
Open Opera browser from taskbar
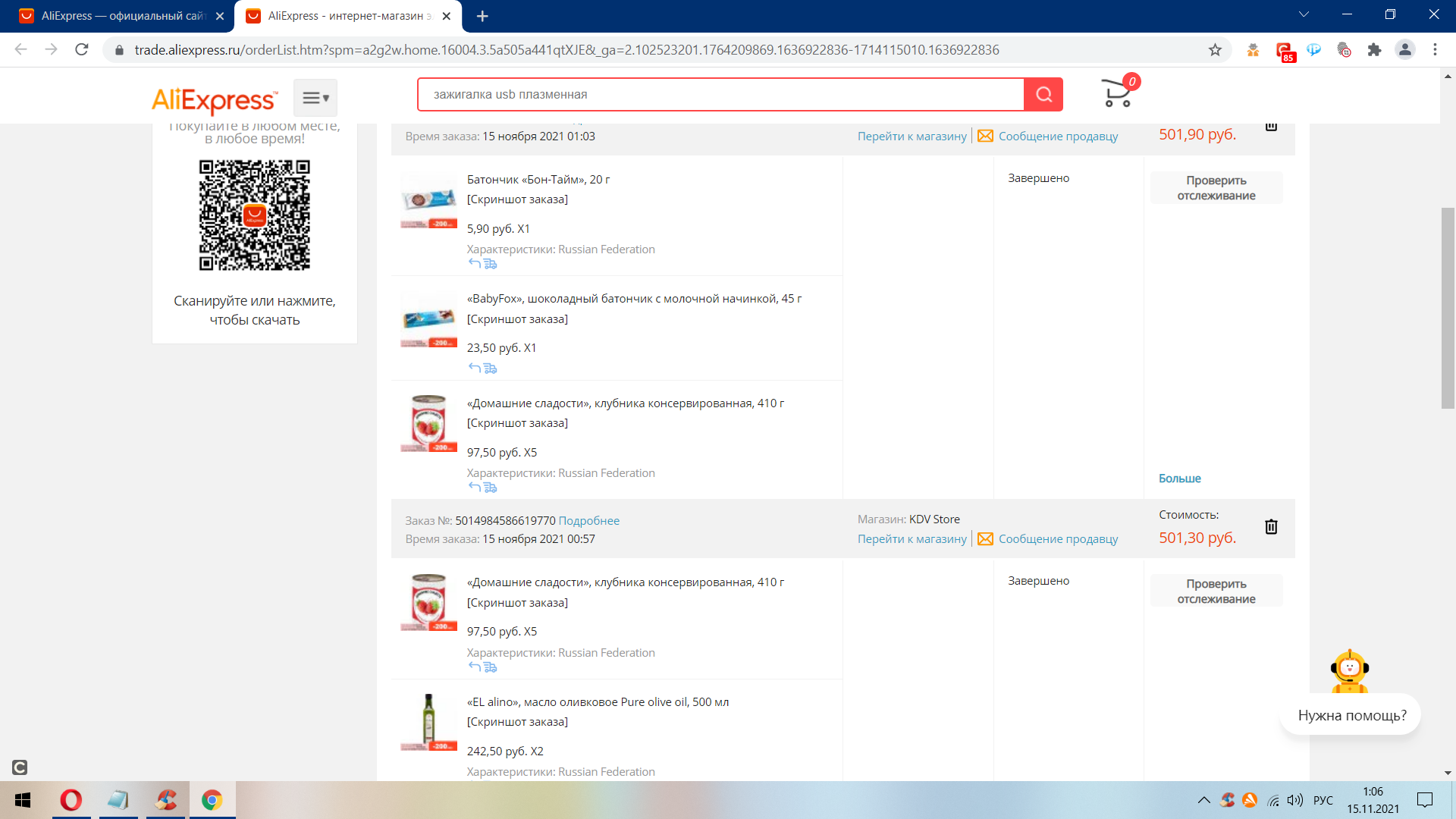click(71, 800)
